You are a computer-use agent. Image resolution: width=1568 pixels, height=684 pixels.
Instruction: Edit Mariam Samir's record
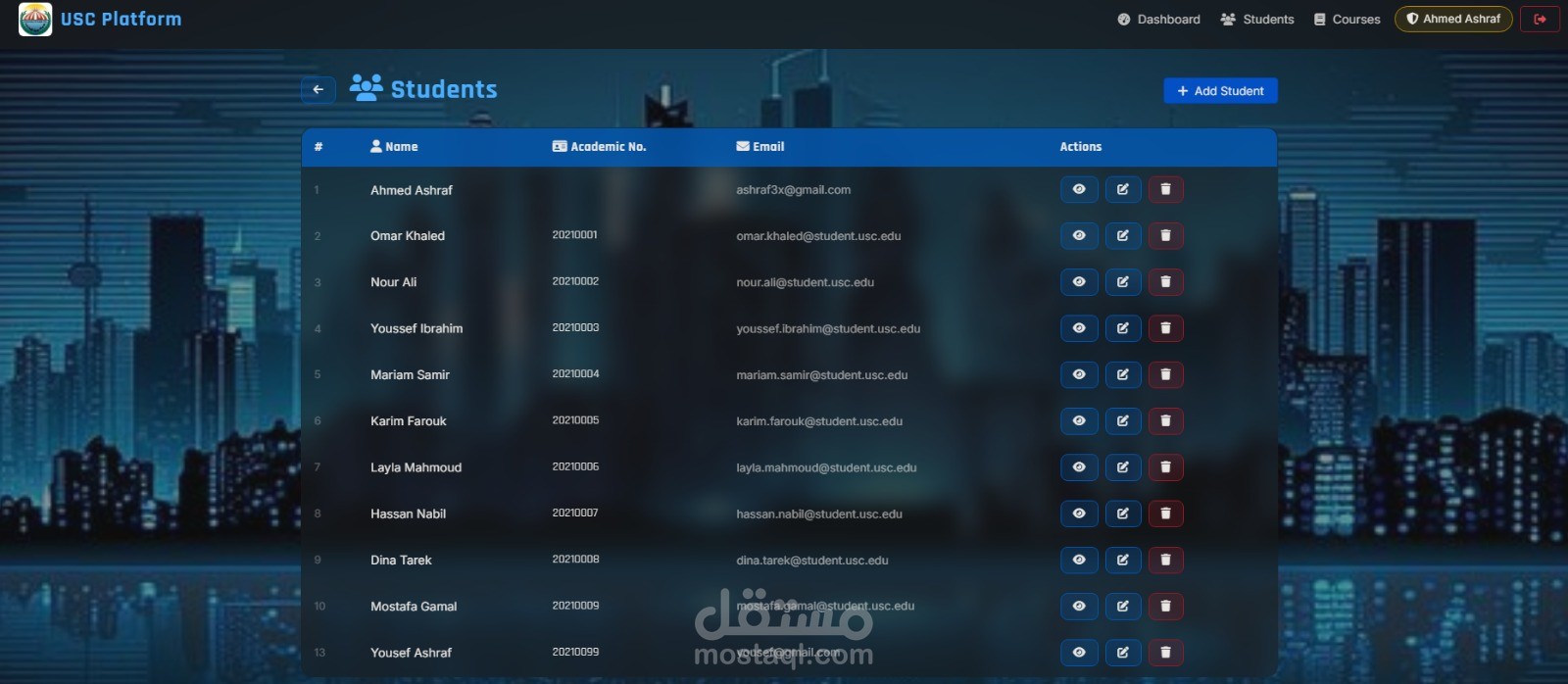coord(1123,374)
